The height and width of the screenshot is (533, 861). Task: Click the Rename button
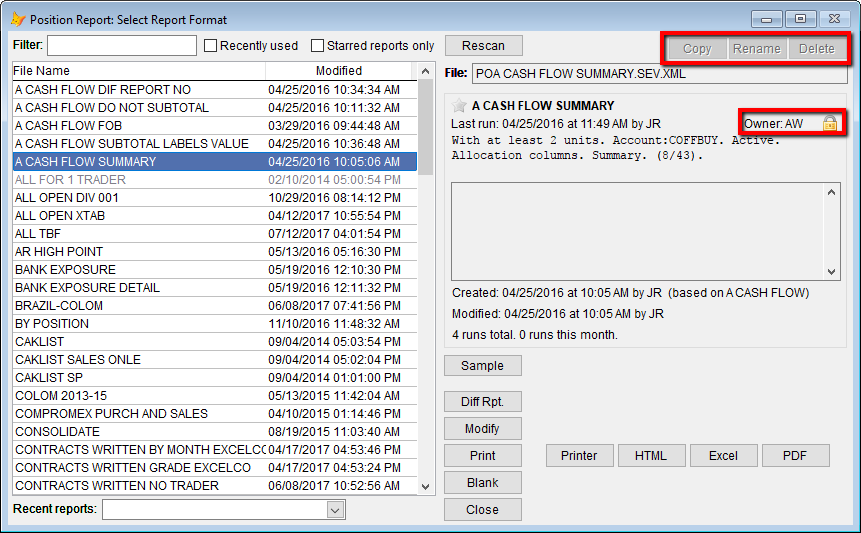click(x=757, y=48)
